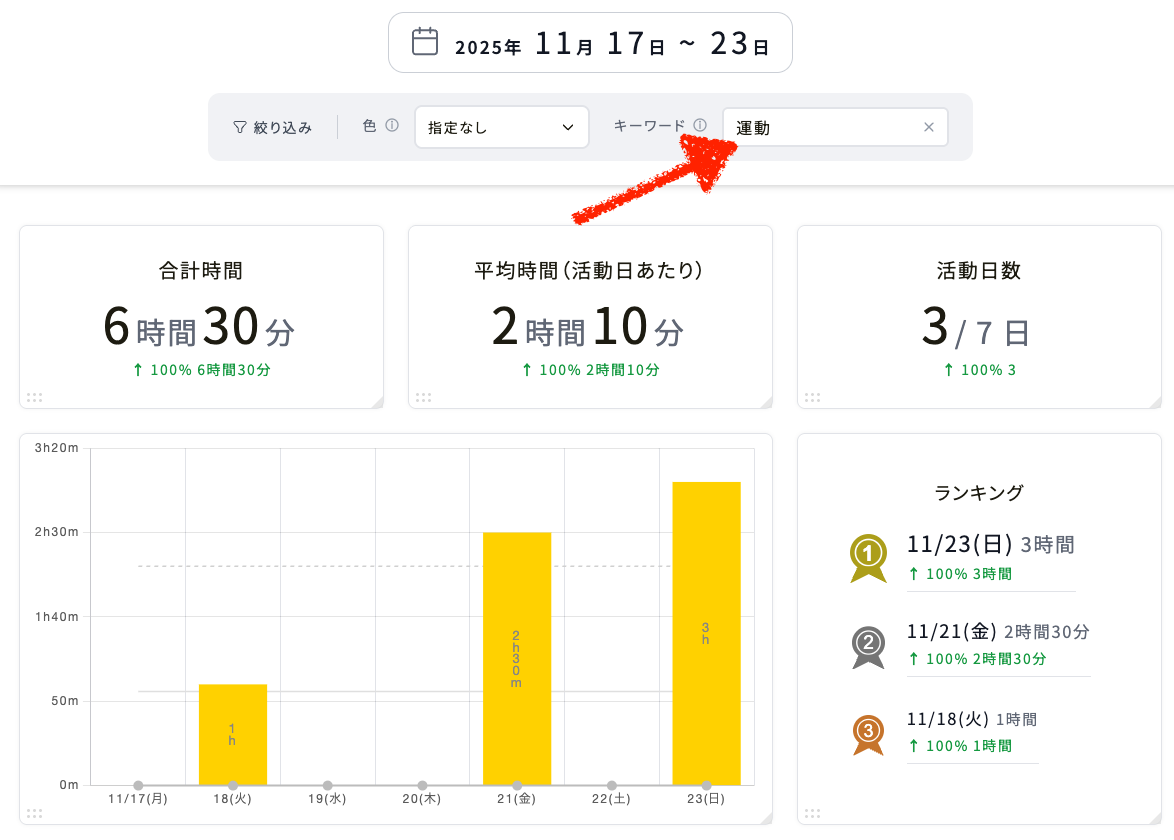Click the 3 / 7 日 value
Screen dimensions: 1174x840
coord(976,329)
